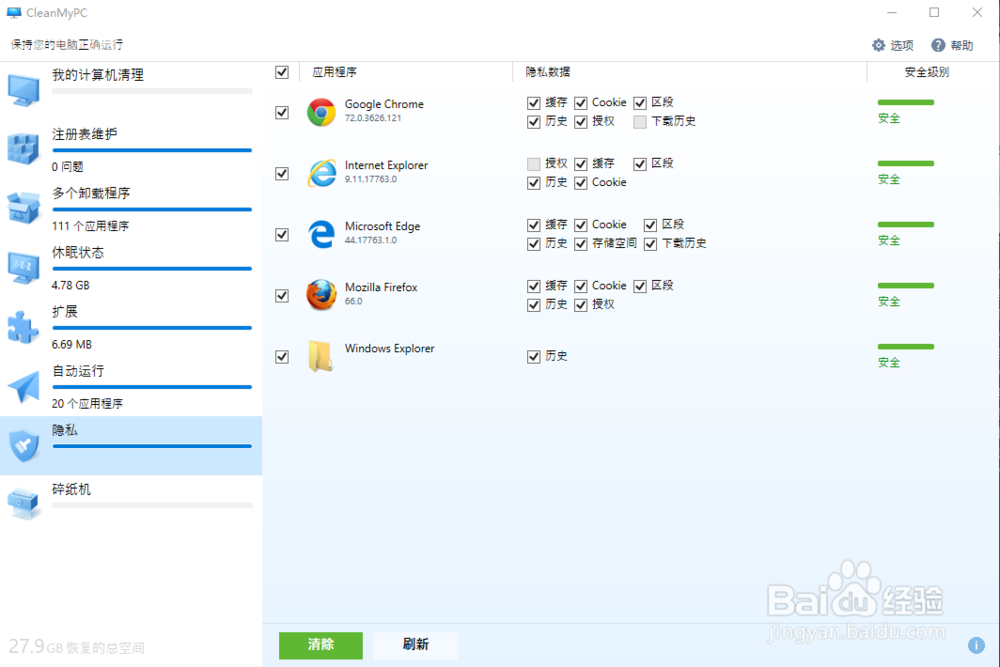Toggle Firefox 缓存 checkbox
The height and width of the screenshot is (667, 1000).
[534, 286]
